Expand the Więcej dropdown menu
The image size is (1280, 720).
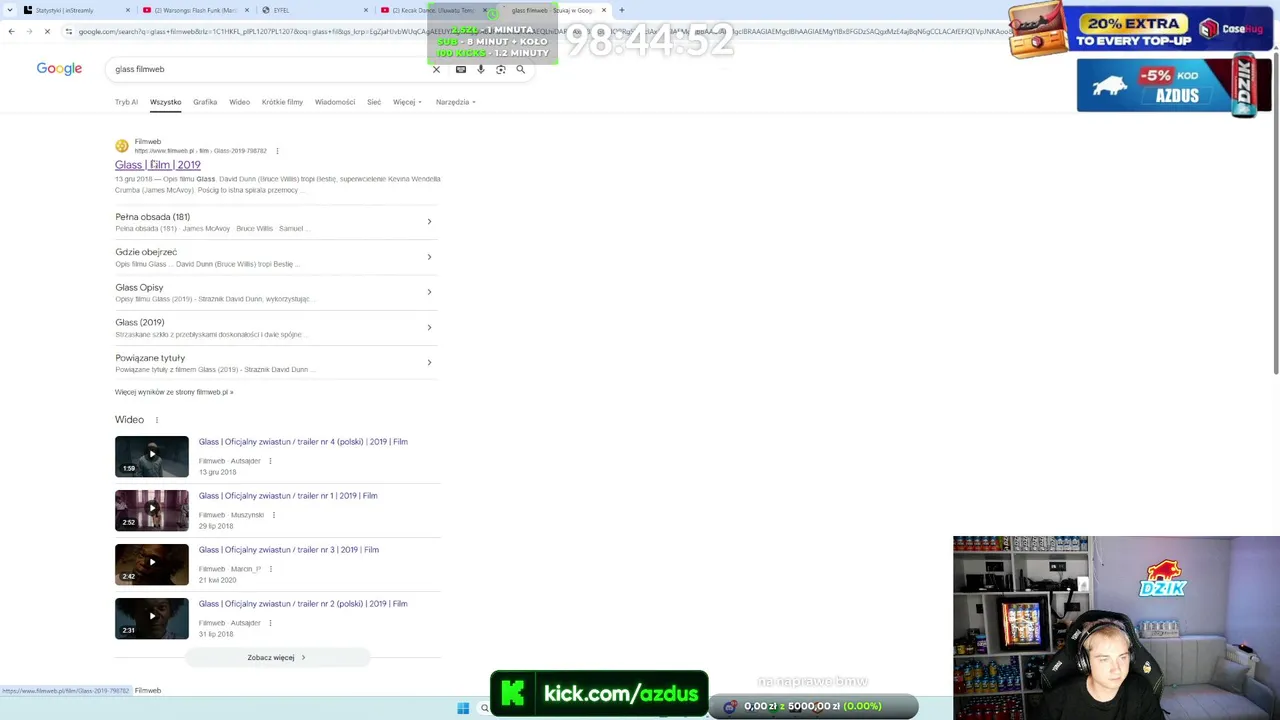(407, 102)
